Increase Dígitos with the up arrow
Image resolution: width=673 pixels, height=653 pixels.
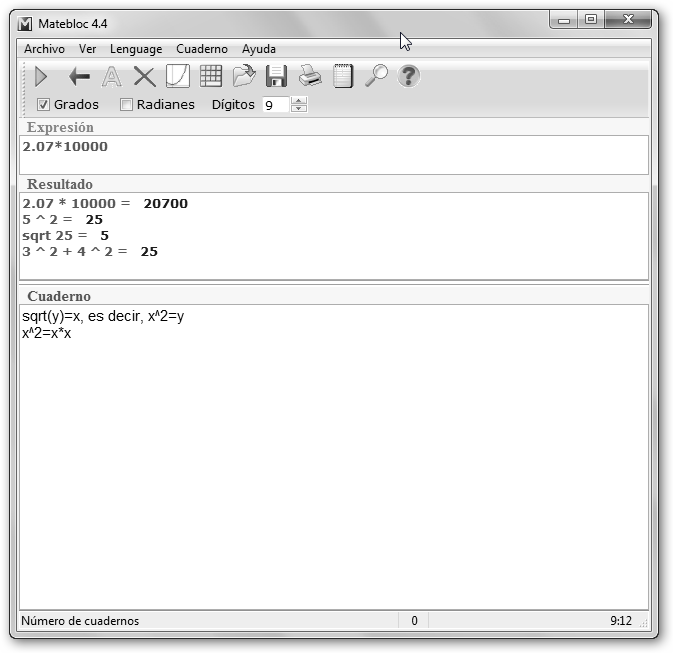299,101
